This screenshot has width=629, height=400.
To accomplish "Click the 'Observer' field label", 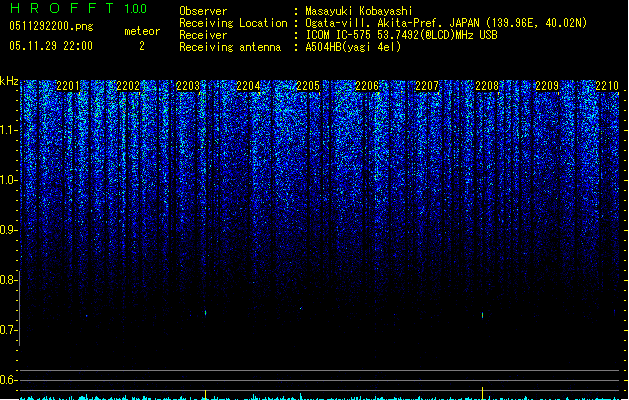I will tap(203, 11).
